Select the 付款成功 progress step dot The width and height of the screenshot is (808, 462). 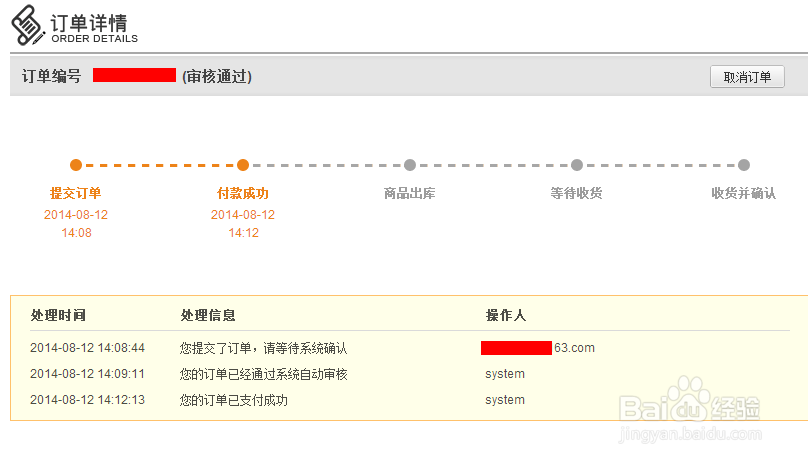243,165
